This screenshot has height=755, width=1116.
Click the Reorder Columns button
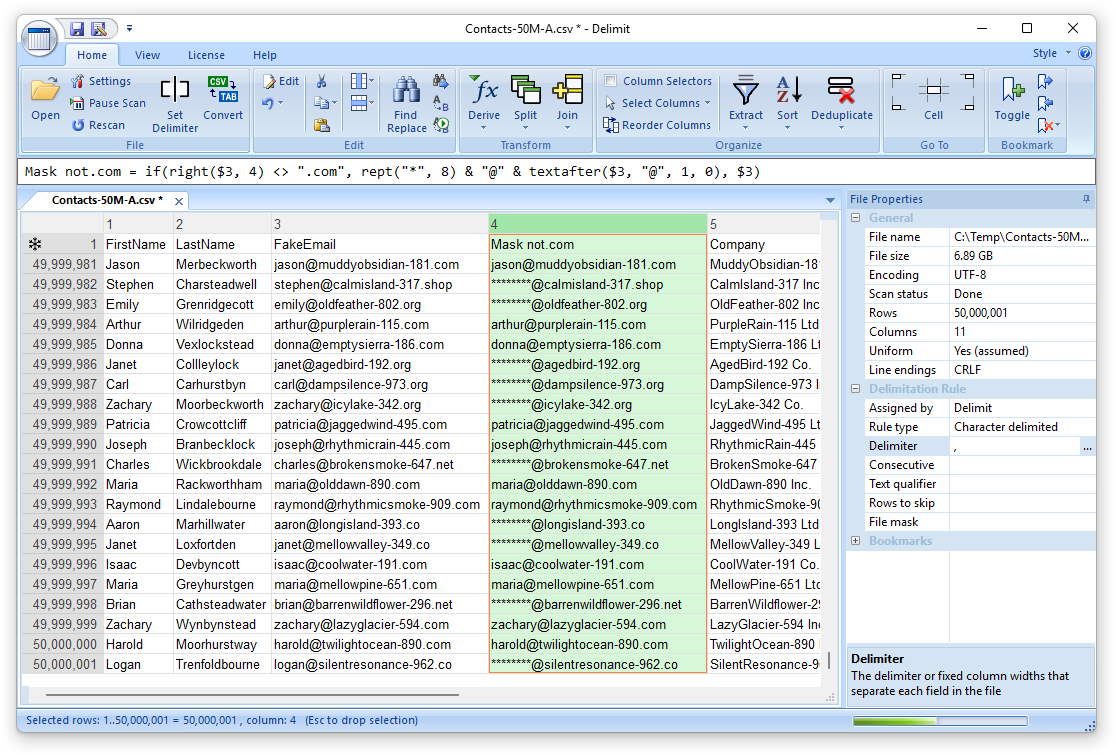(657, 125)
